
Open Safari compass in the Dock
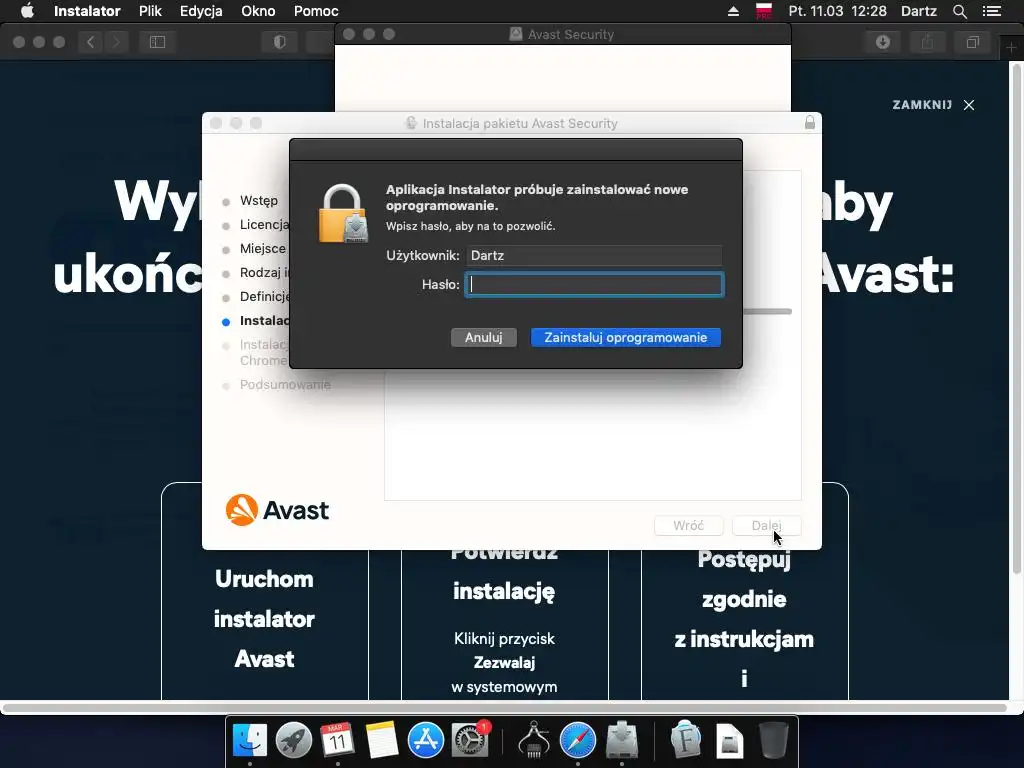pyautogui.click(x=578, y=741)
